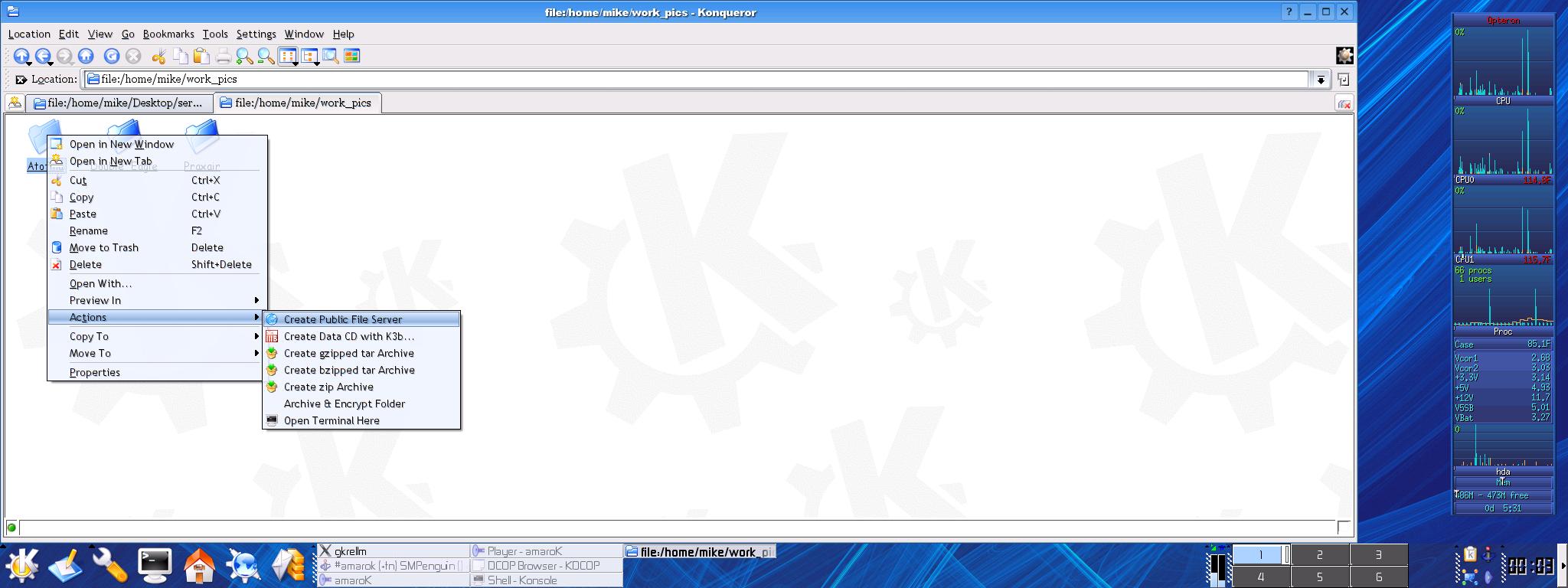Viewport: 1568px width, 588px height.
Task: Go Back using the toolbar arrow
Action: (x=42, y=56)
